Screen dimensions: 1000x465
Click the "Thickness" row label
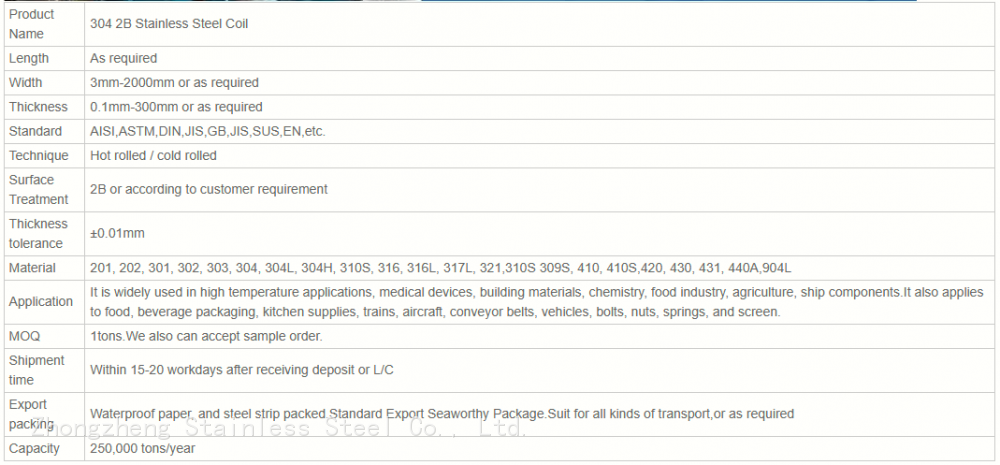point(38,107)
